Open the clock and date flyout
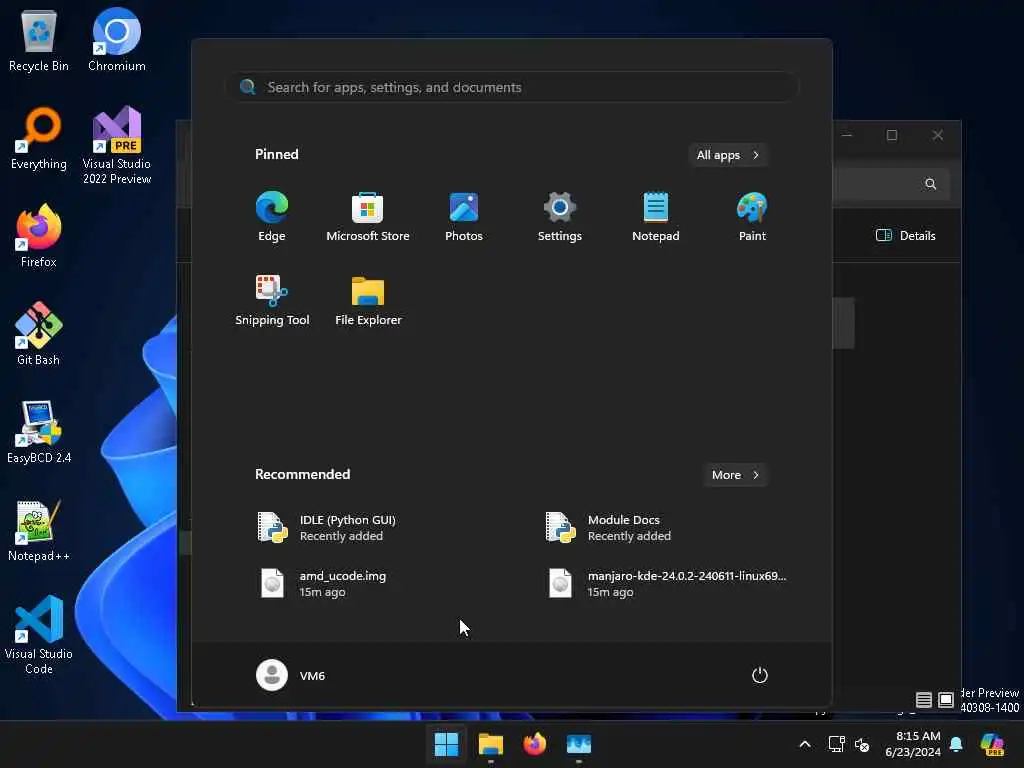The image size is (1024, 768). click(x=913, y=744)
